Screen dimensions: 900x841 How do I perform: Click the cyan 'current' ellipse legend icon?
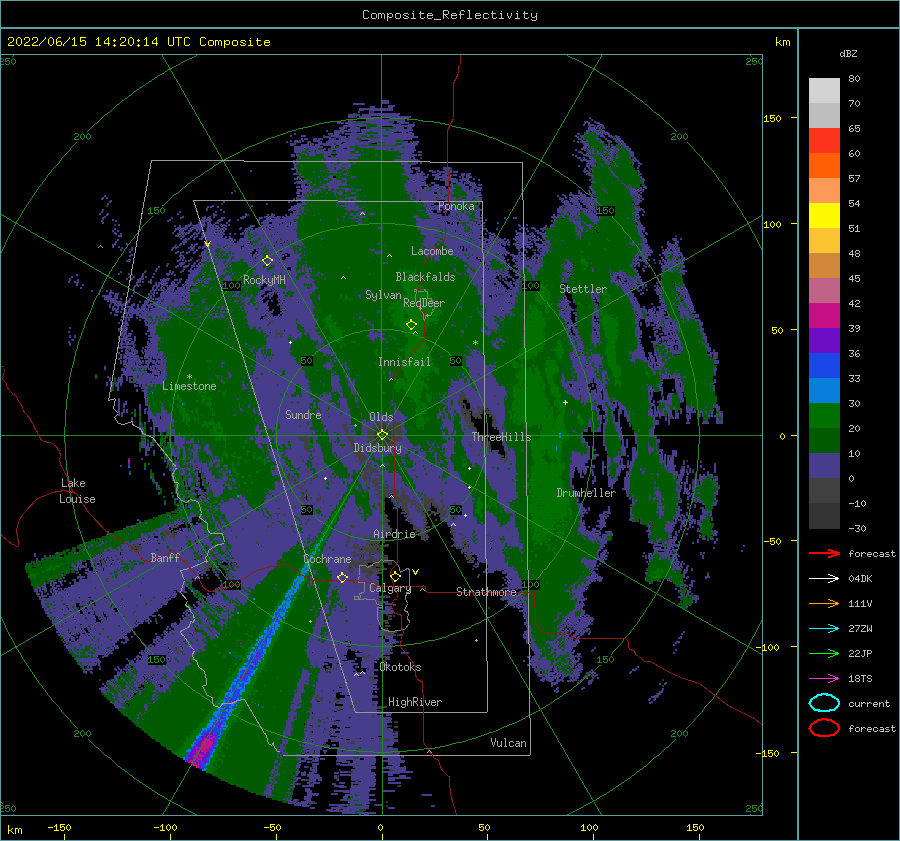point(824,703)
